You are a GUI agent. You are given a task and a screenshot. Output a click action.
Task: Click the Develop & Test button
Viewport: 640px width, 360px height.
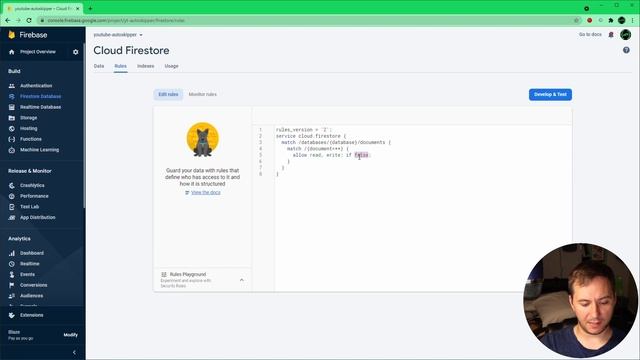pyautogui.click(x=550, y=94)
